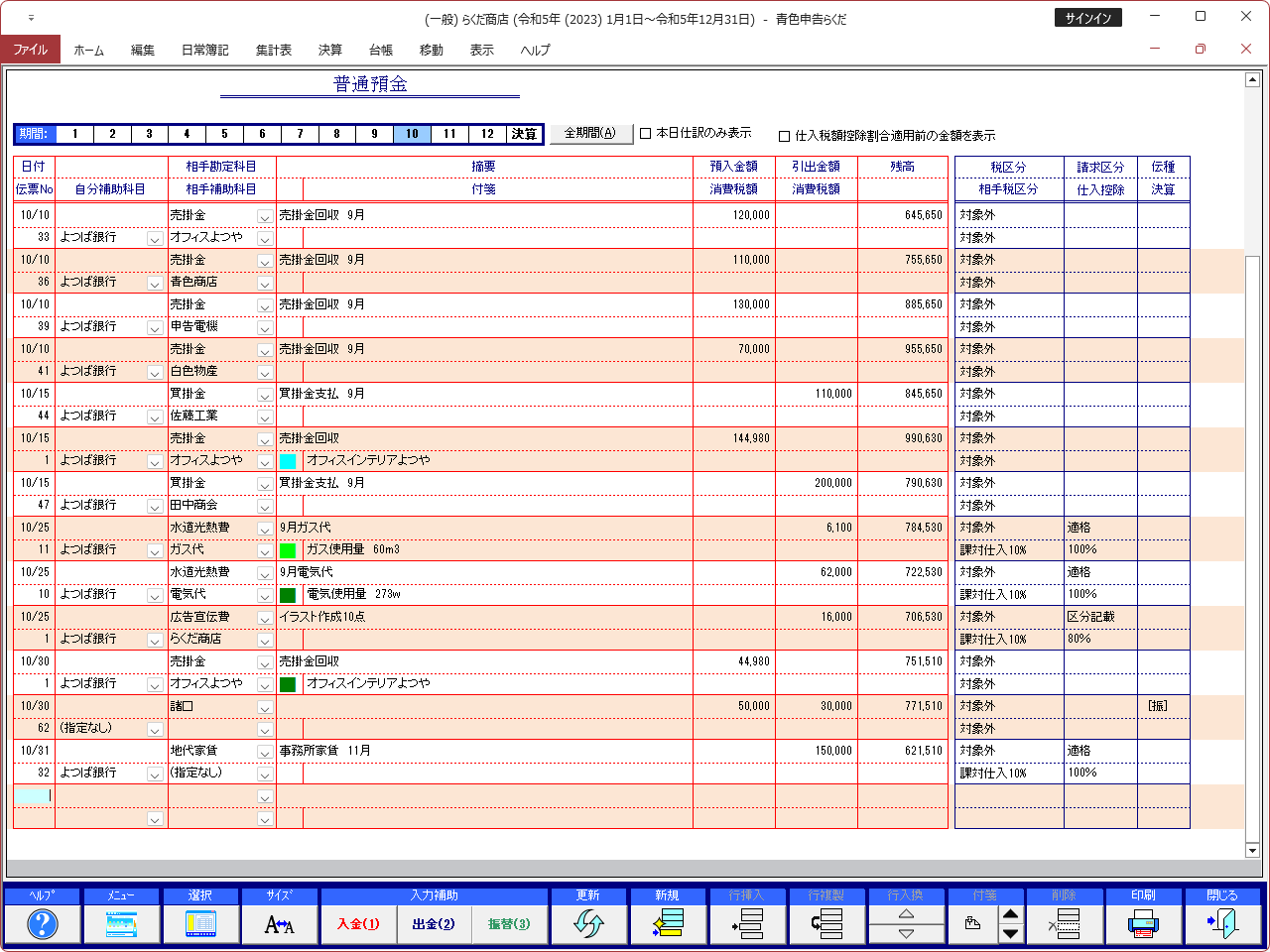Click the 行入換 swap rows icon
This screenshot has height=952, width=1270.
pos(906,924)
